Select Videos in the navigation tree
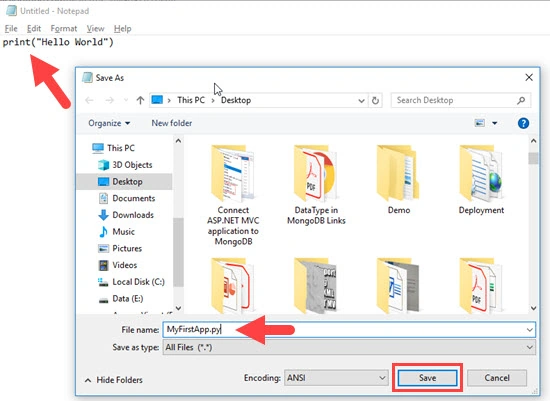 coord(118,265)
